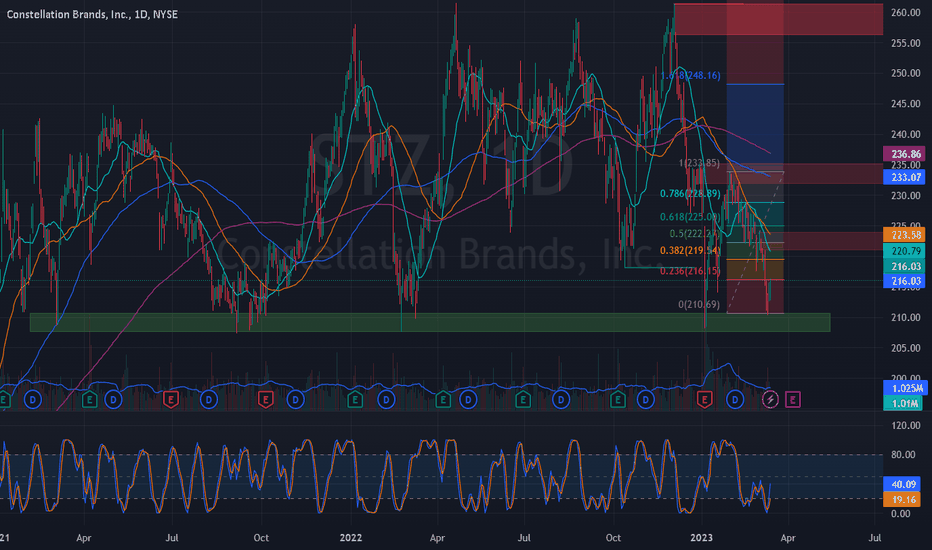The image size is (932, 550).
Task: Select the 1(233.85) Fibonacci level label
Action: click(x=699, y=163)
